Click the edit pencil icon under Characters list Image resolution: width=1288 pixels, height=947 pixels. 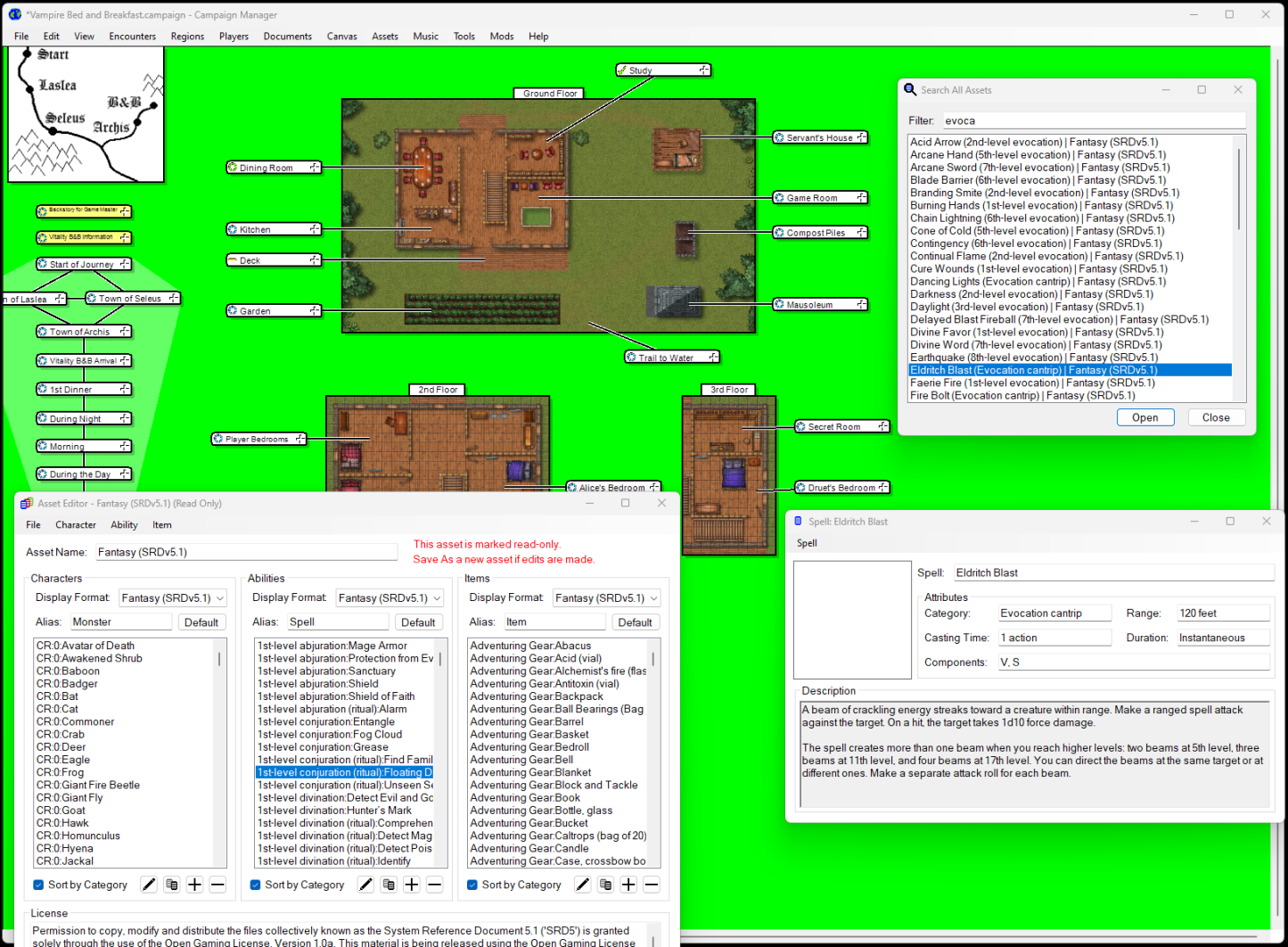click(x=149, y=885)
